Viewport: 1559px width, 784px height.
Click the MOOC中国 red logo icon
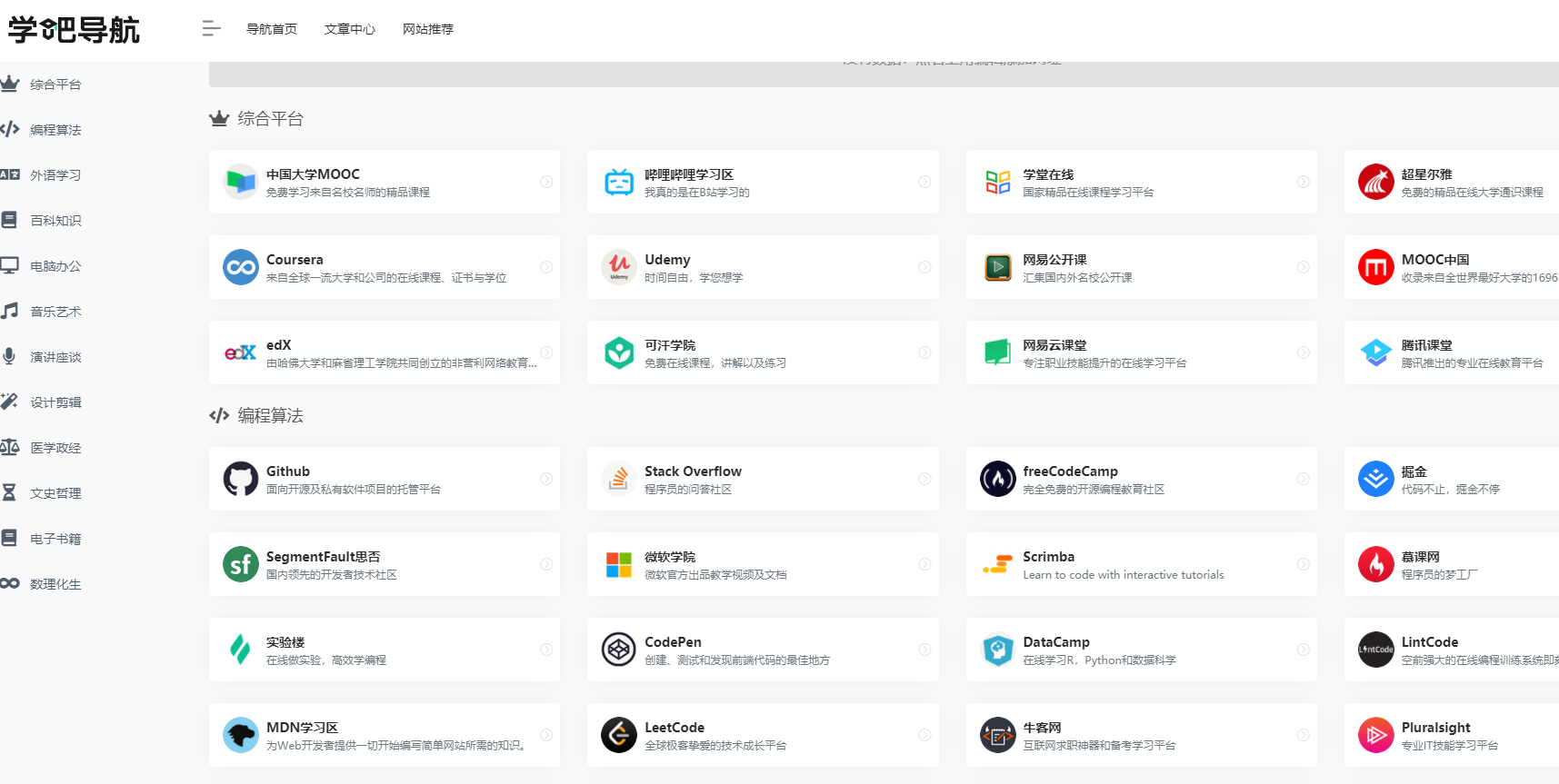1376,267
